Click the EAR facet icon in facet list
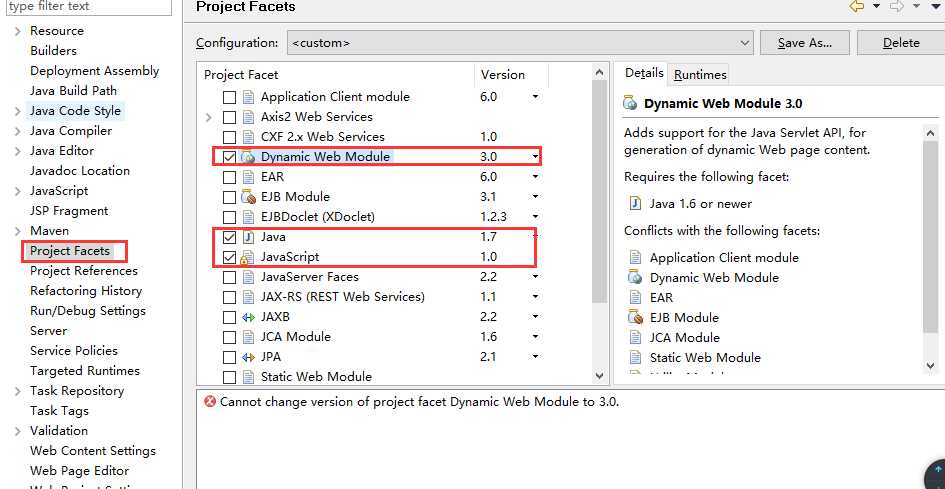 pos(248,177)
